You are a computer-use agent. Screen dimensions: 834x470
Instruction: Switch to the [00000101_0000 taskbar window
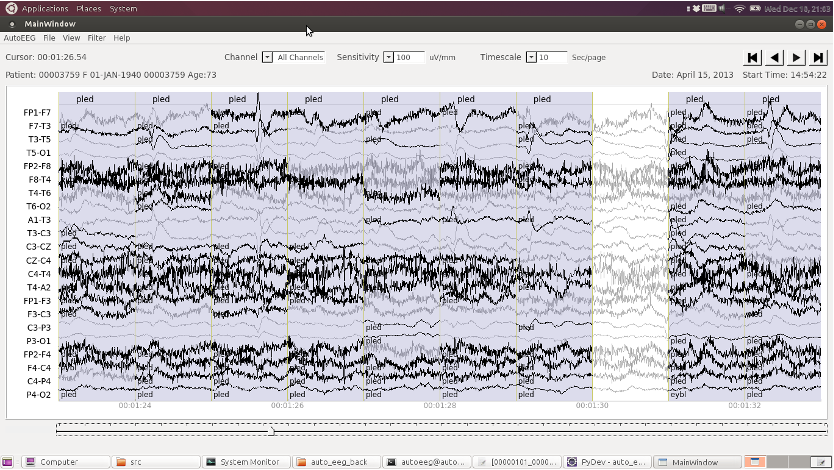click(x=518, y=462)
